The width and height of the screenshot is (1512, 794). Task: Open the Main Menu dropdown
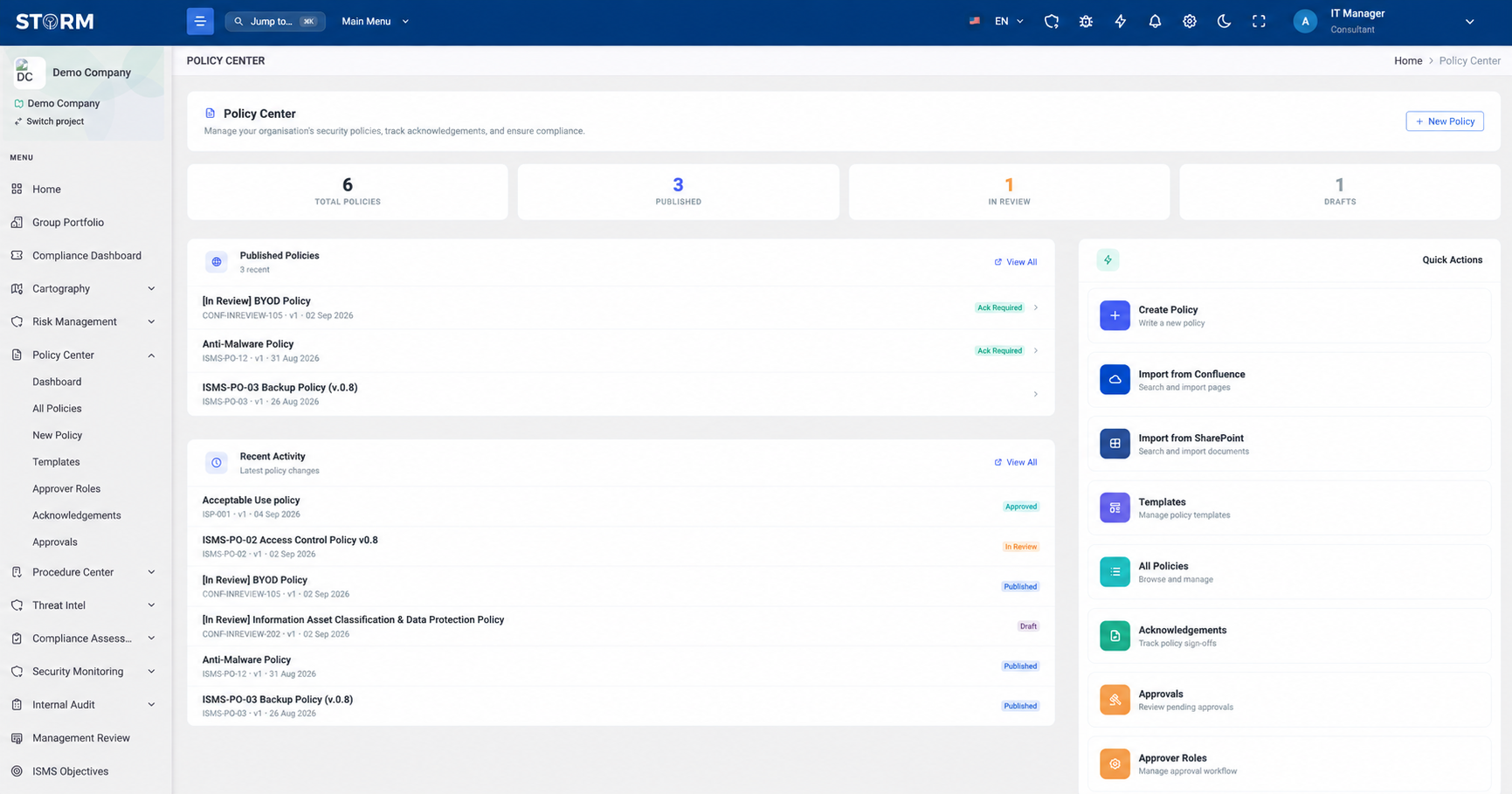tap(376, 21)
